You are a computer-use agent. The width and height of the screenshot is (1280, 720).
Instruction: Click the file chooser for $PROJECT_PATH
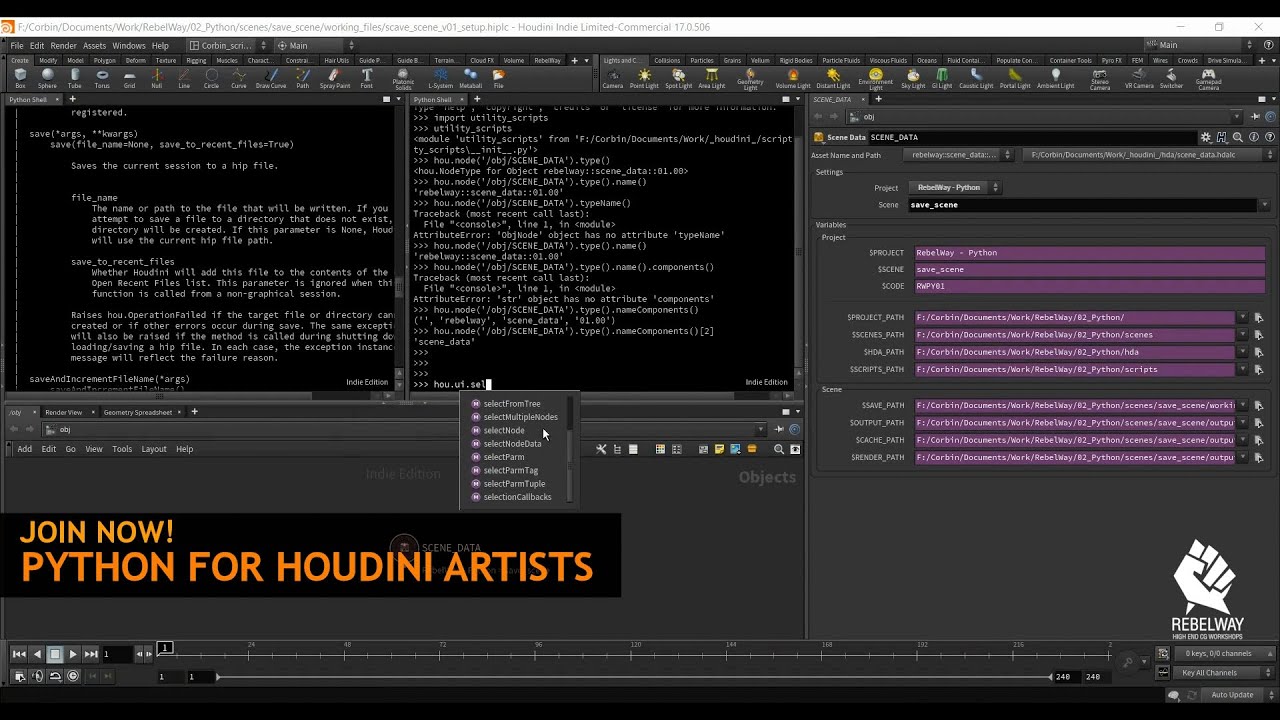(x=1258, y=318)
